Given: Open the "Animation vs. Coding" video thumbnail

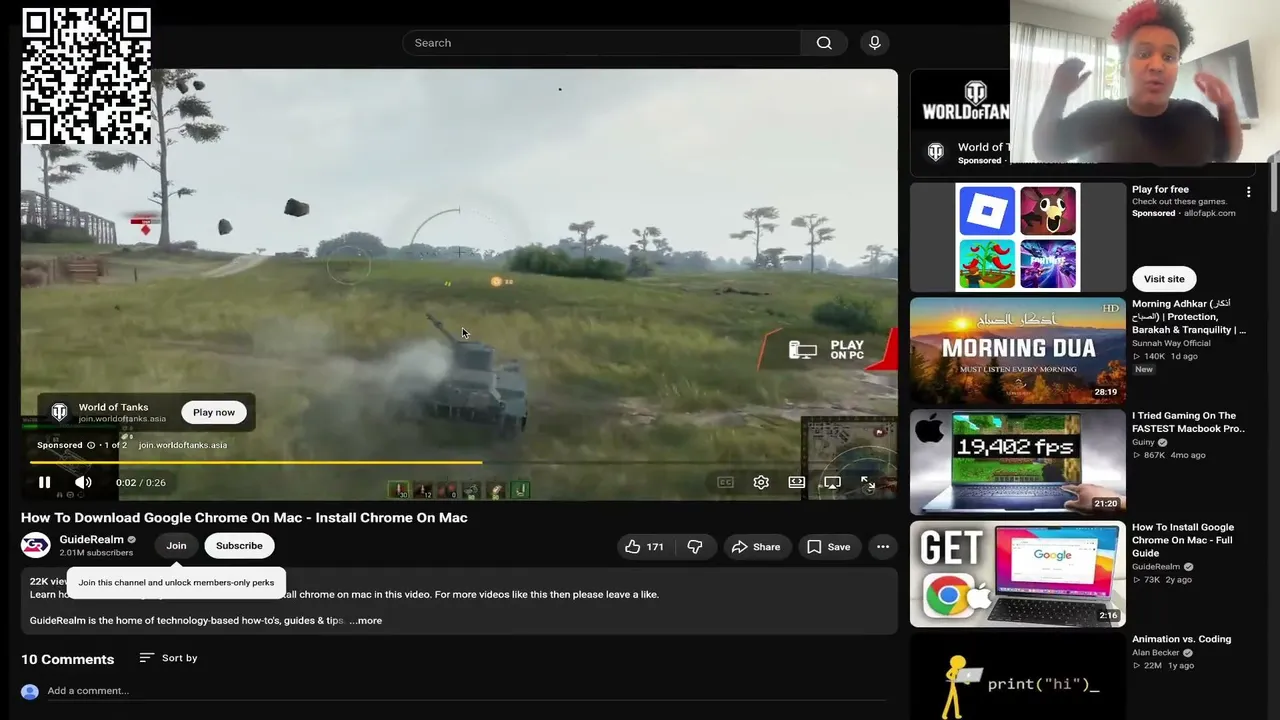Looking at the screenshot, I should [x=1018, y=676].
